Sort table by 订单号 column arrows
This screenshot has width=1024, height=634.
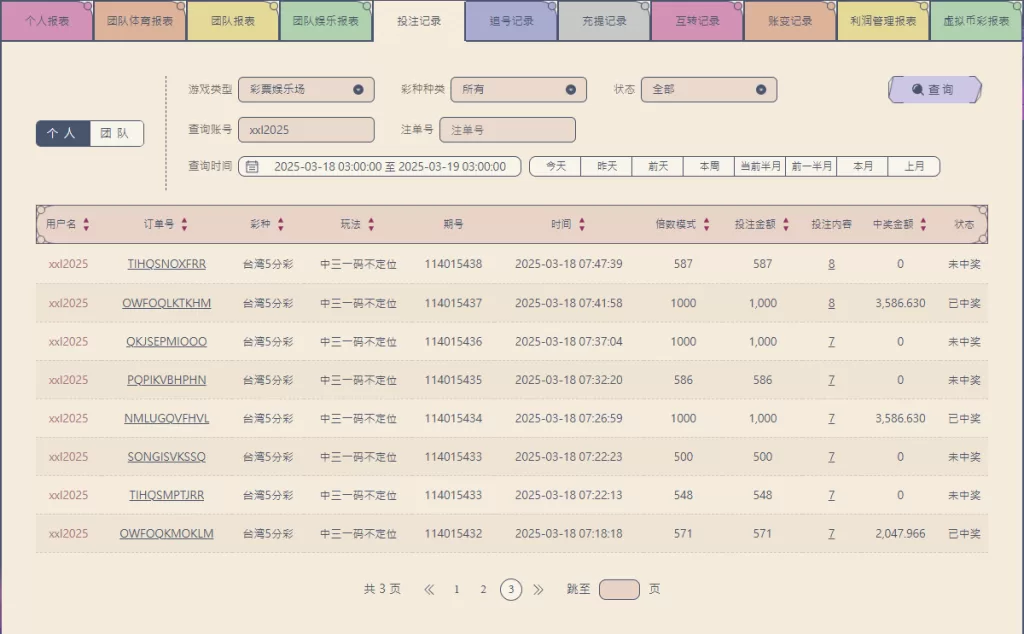coord(184,224)
